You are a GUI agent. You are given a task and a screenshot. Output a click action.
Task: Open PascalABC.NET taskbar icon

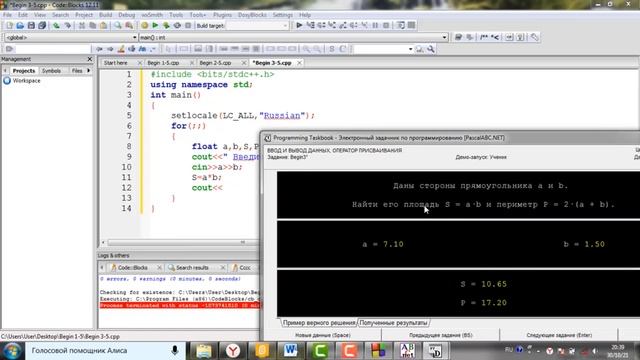pyautogui.click(x=407, y=351)
